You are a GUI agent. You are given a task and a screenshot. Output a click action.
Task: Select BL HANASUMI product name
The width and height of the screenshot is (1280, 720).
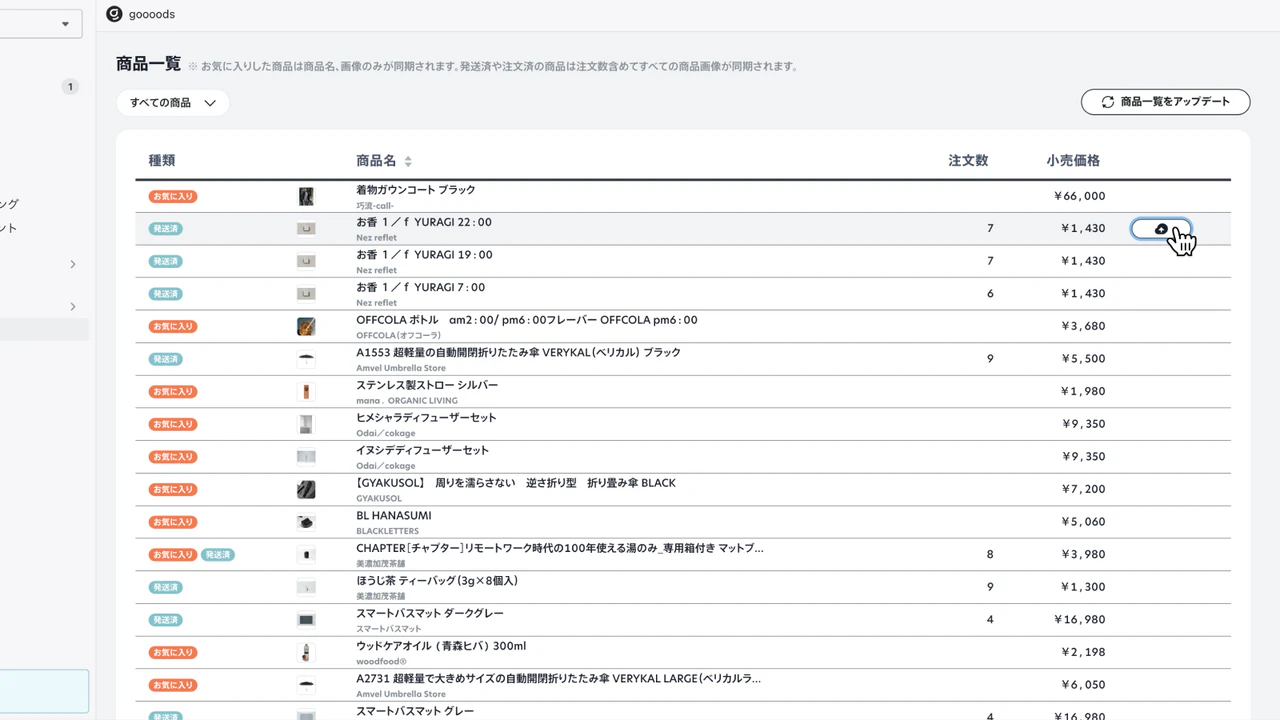394,516
